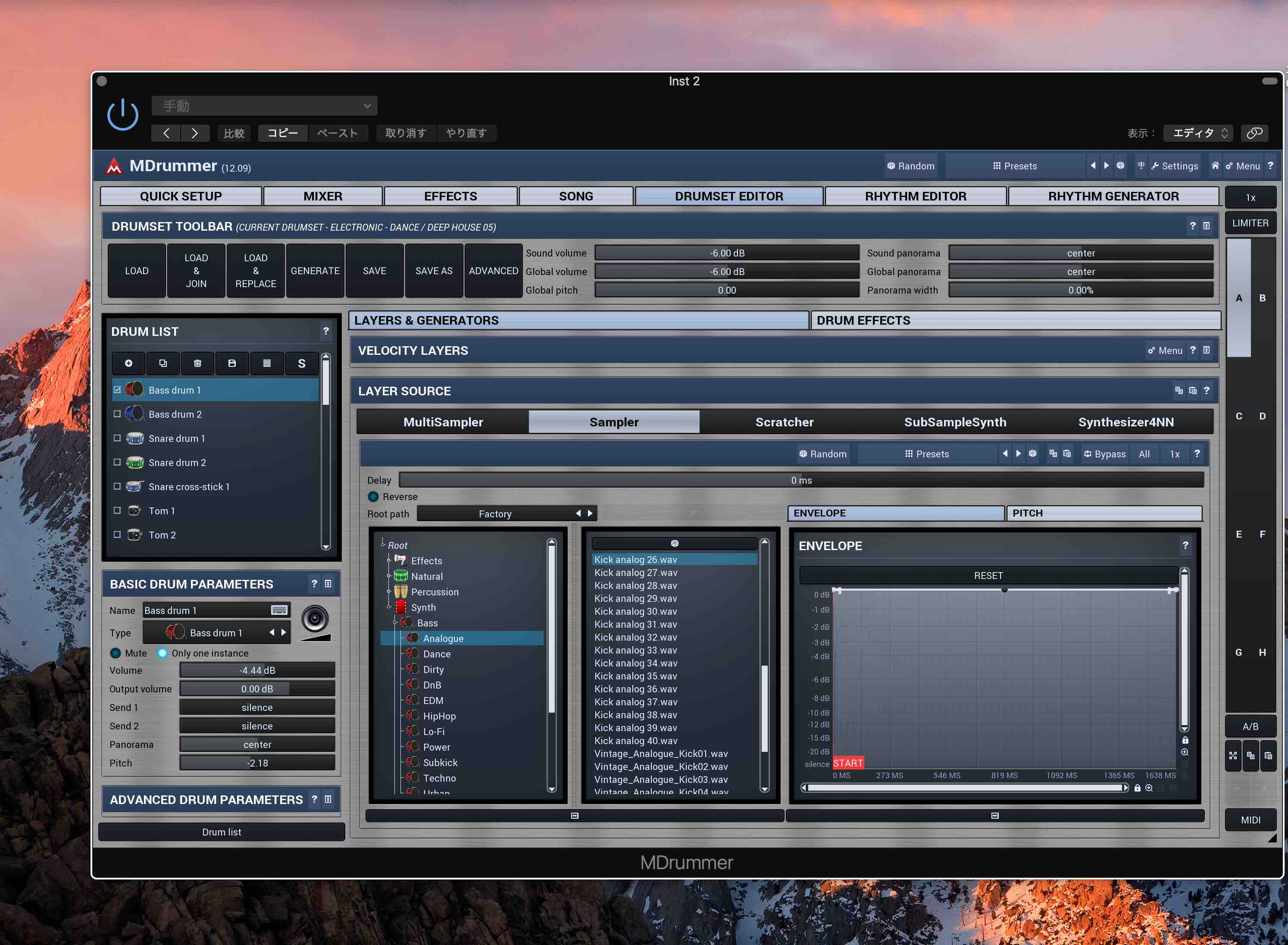The width and height of the screenshot is (1288, 945).
Task: Expand the Percussion tree folder
Action: 389,592
